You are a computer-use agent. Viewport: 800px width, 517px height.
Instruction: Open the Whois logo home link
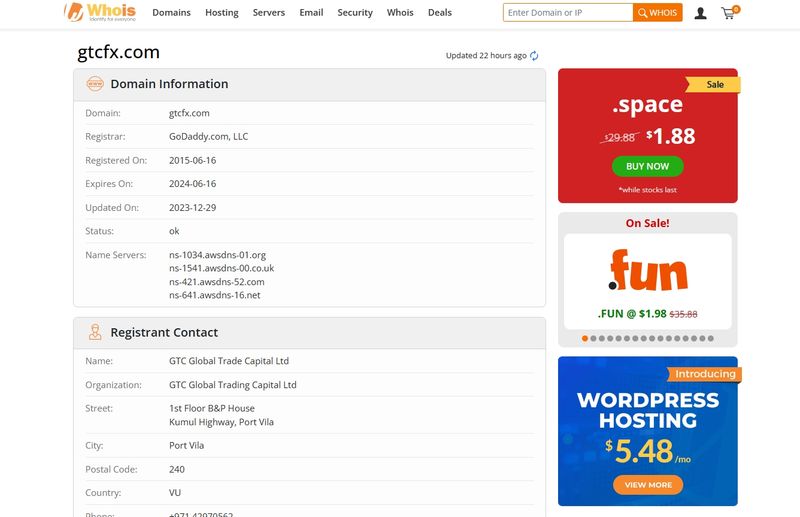point(100,12)
